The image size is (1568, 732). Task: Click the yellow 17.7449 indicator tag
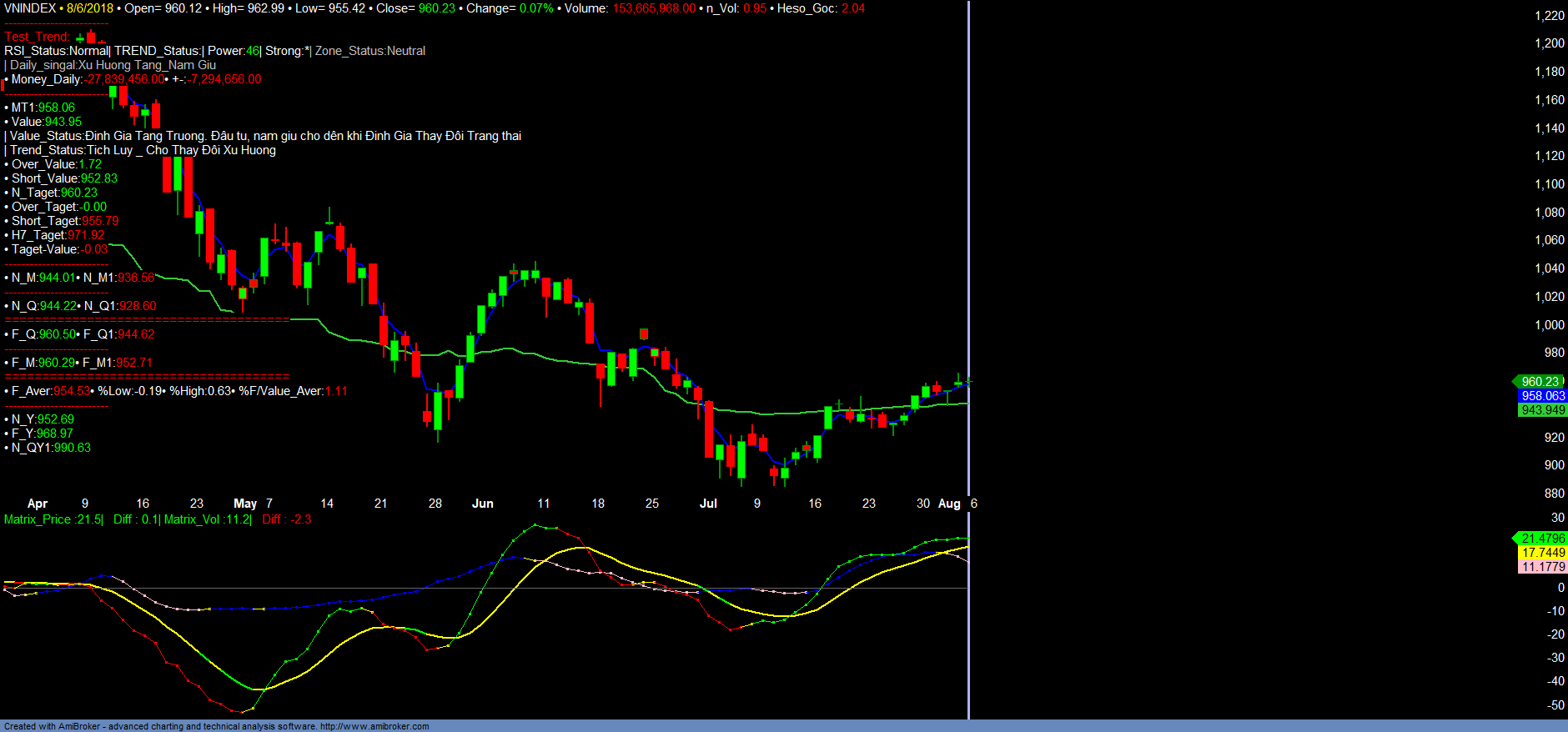point(1542,553)
